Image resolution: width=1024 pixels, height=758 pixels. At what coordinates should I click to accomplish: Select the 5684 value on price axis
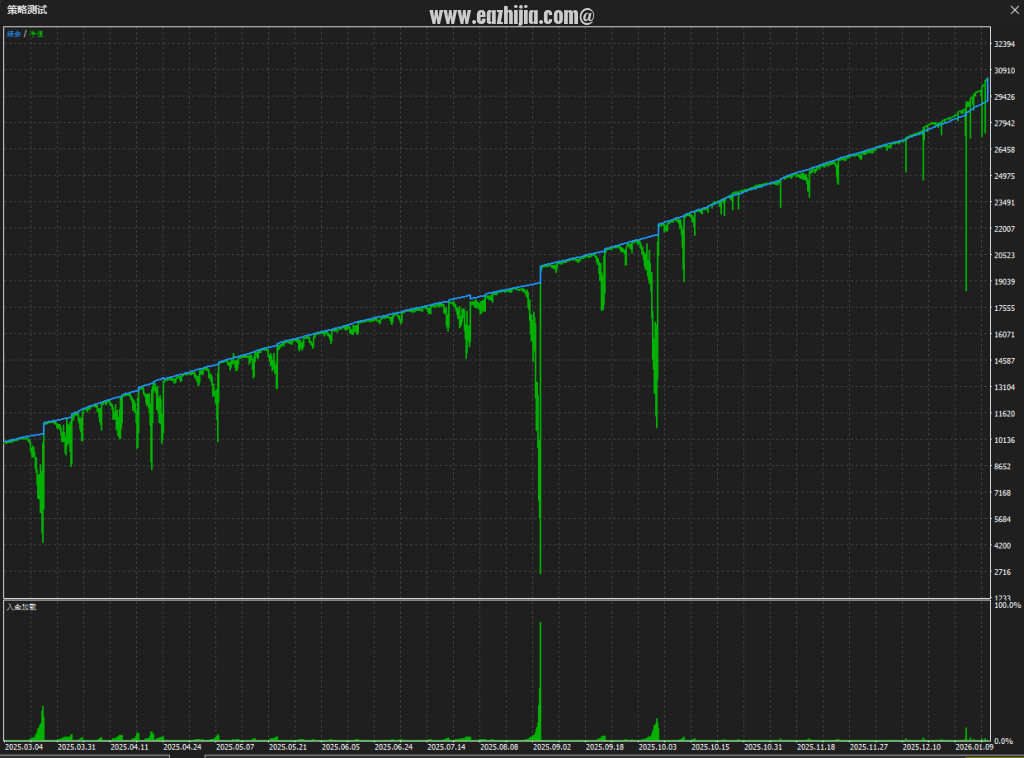point(1002,520)
